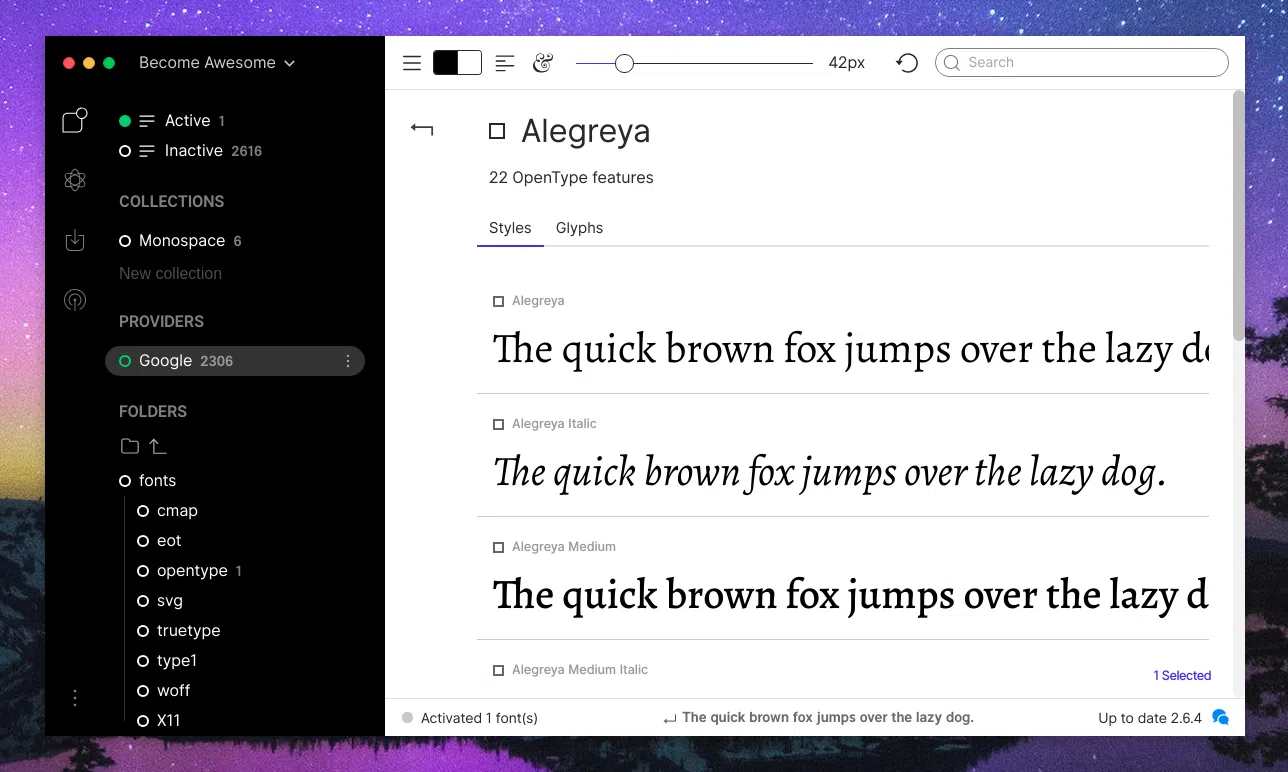Check the Alegreya family checkbox in header

tap(497, 131)
